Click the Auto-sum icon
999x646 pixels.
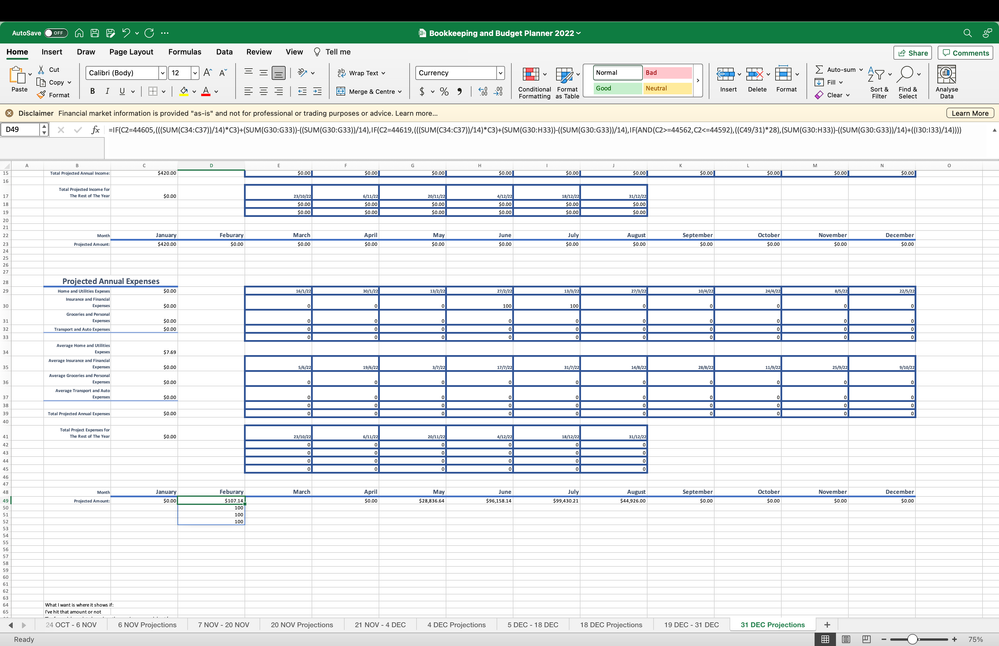point(817,70)
